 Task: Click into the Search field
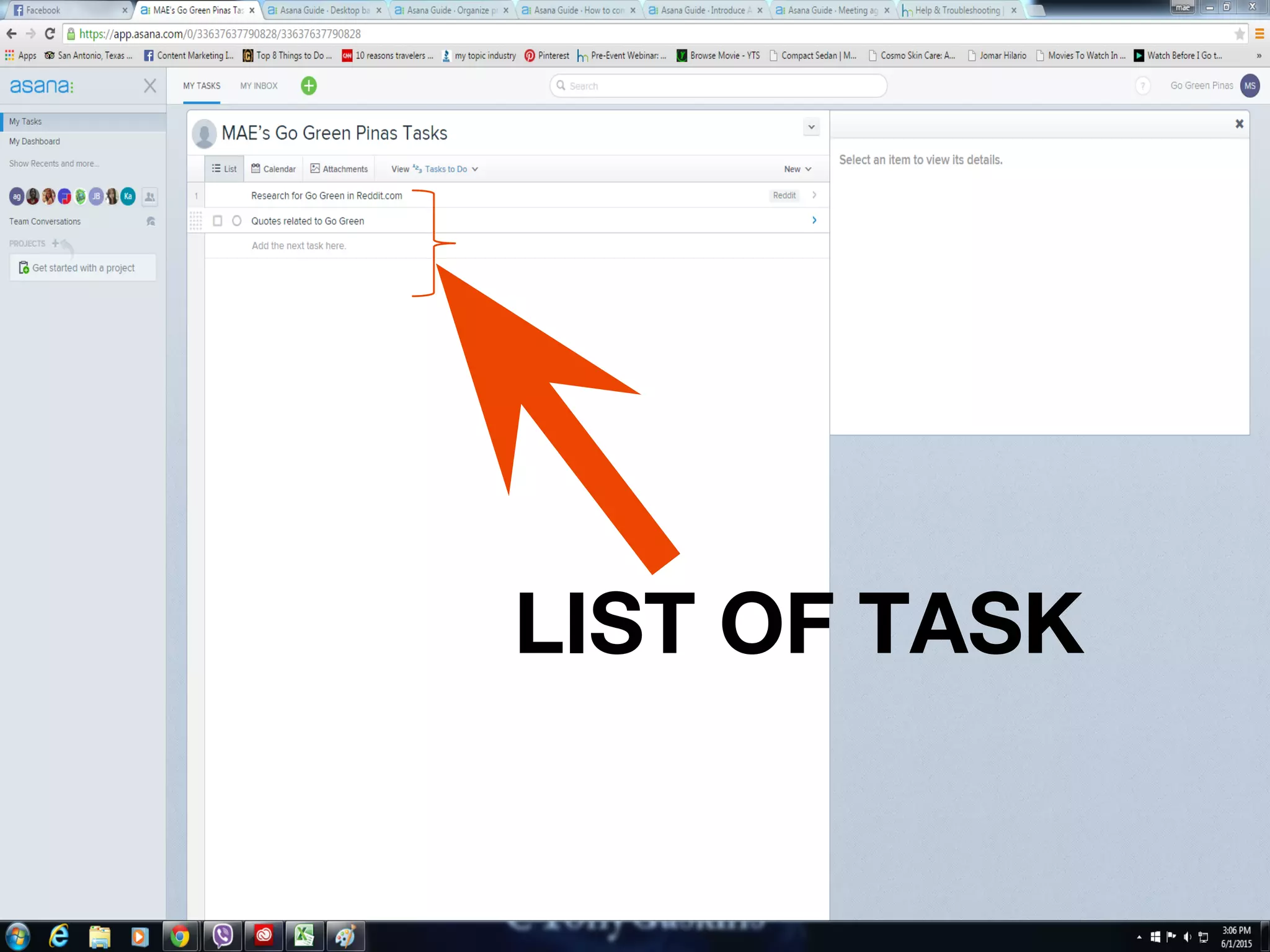click(718, 86)
